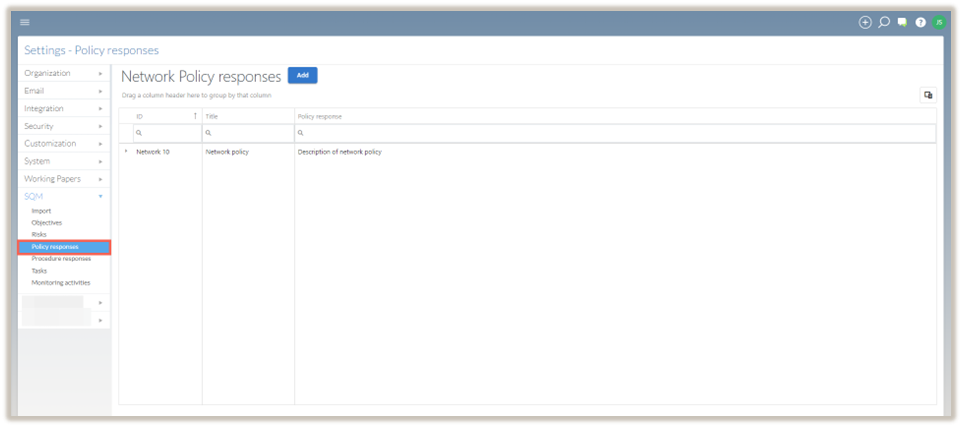962x427 pixels.
Task: Collapse the SQM section
Action: pos(64,196)
